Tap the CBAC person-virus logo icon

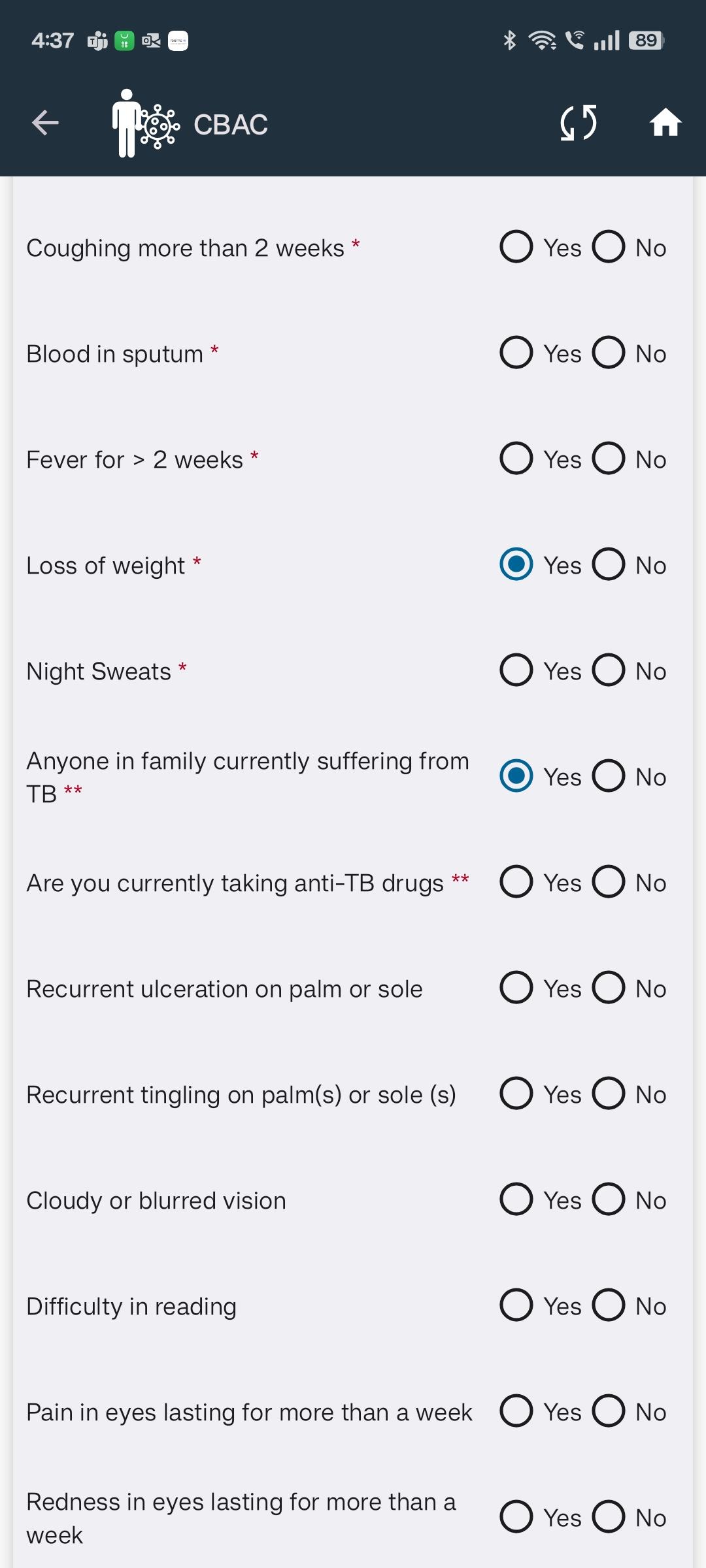(145, 123)
